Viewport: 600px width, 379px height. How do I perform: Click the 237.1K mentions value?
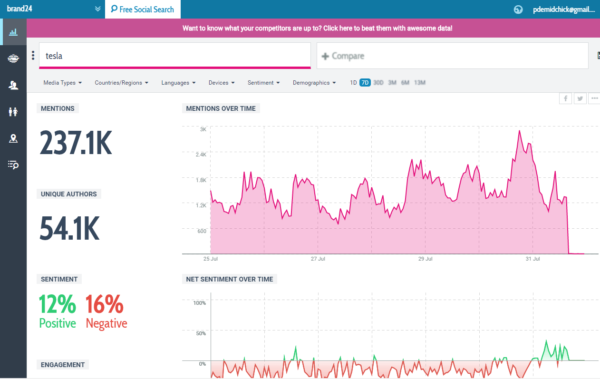tap(76, 143)
